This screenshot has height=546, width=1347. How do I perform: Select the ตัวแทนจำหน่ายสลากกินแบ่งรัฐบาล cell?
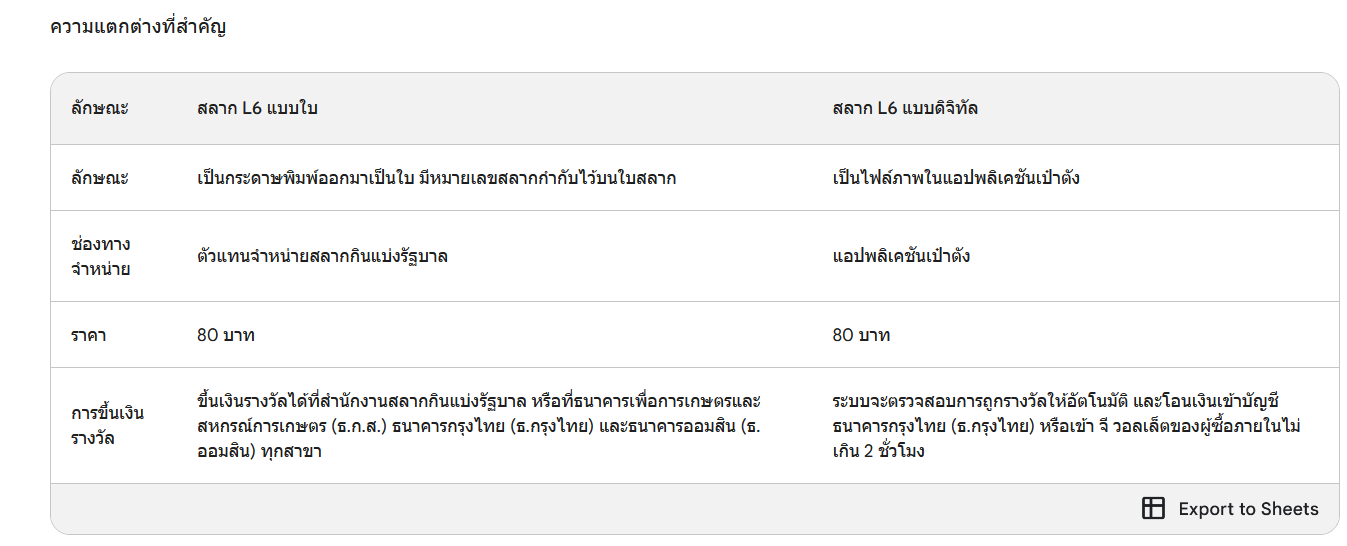322,256
